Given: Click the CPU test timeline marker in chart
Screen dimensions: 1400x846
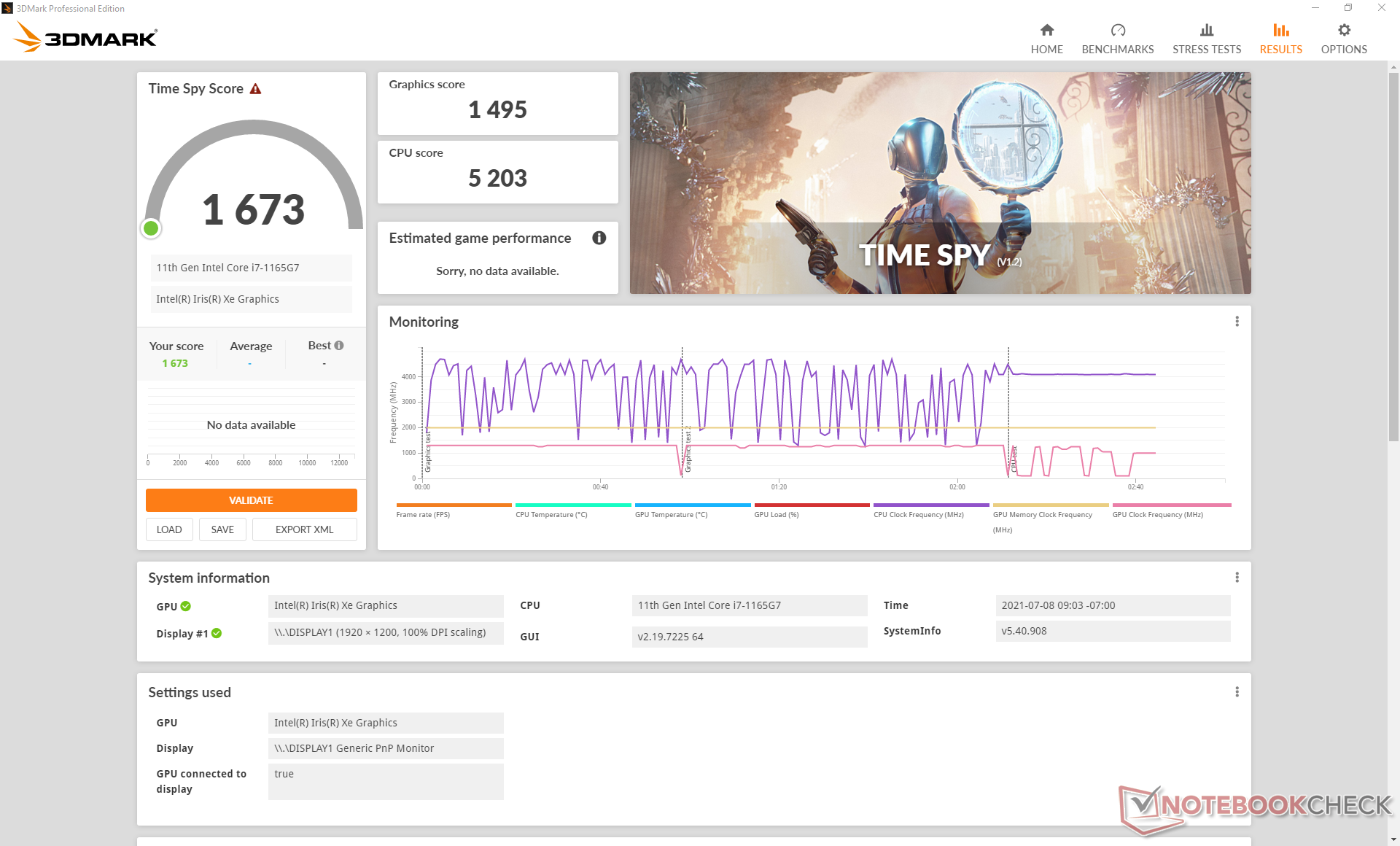Looking at the screenshot, I should 1014,458.
